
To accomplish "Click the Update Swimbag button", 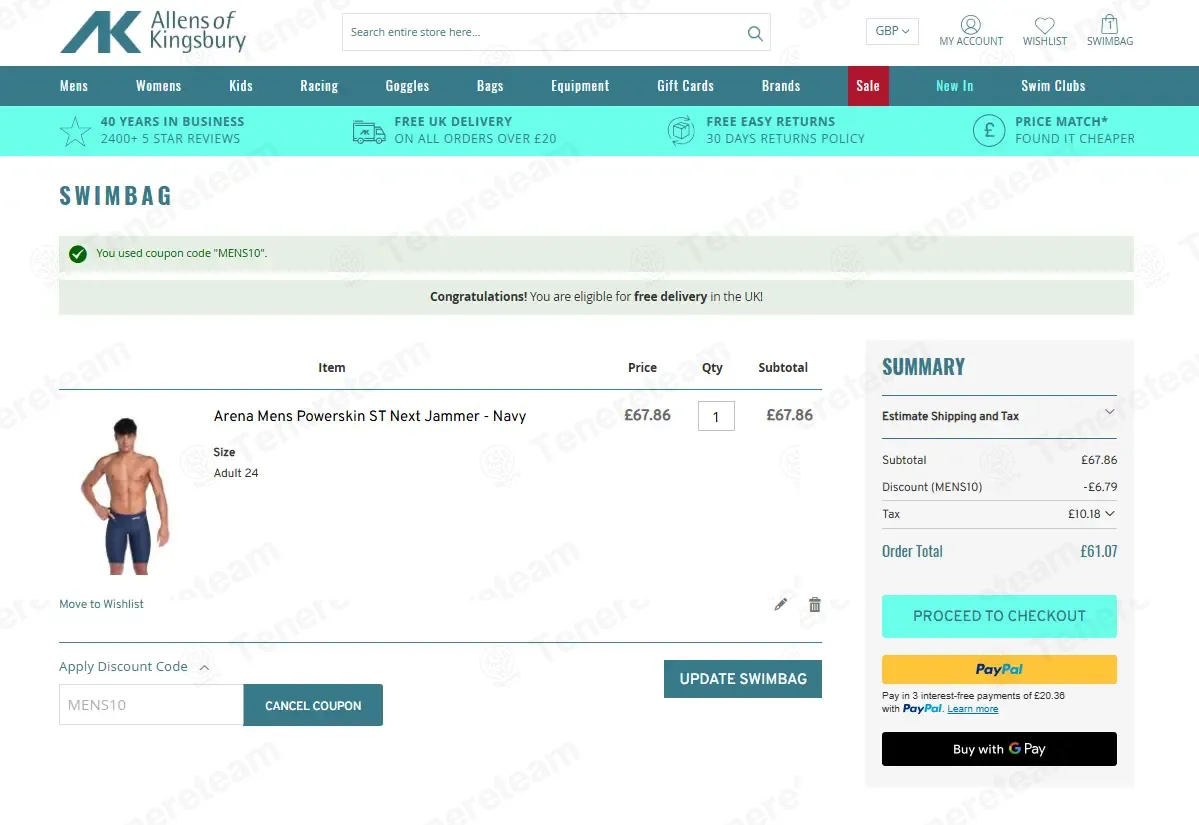I will coord(742,679).
